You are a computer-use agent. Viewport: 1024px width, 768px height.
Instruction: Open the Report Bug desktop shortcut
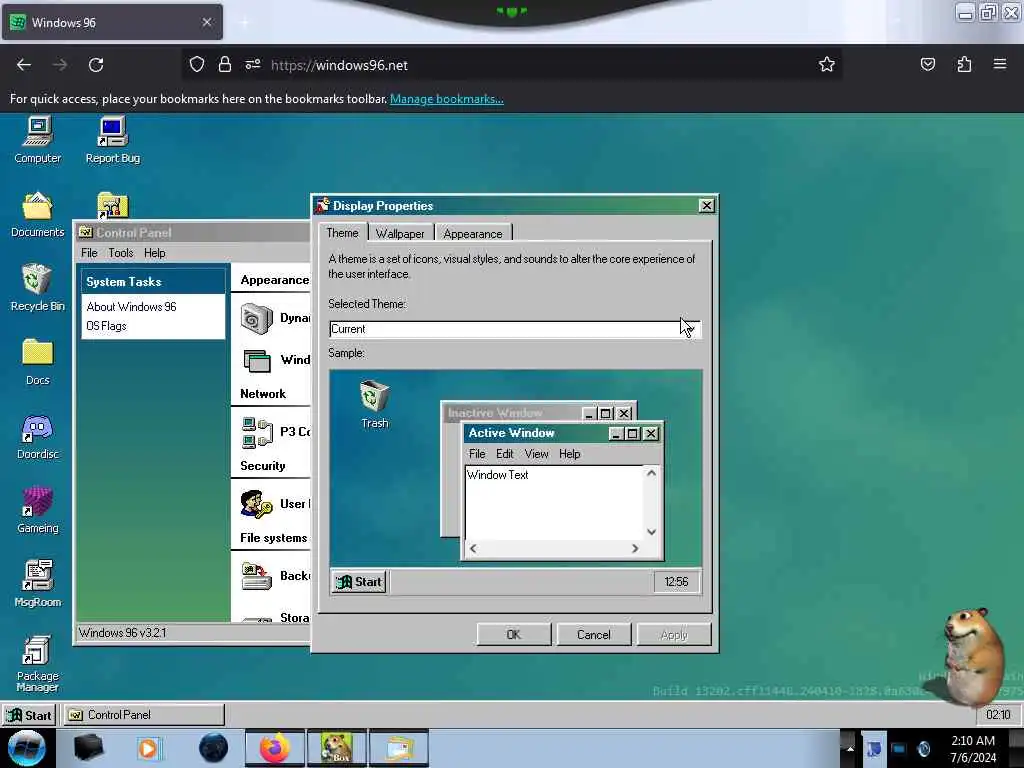pos(112,138)
